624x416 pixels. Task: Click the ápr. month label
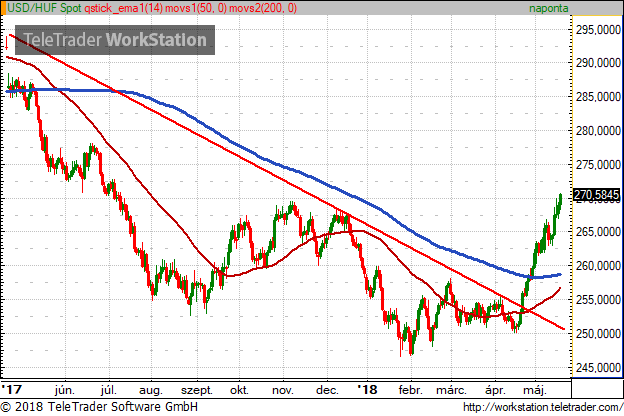pos(495,390)
